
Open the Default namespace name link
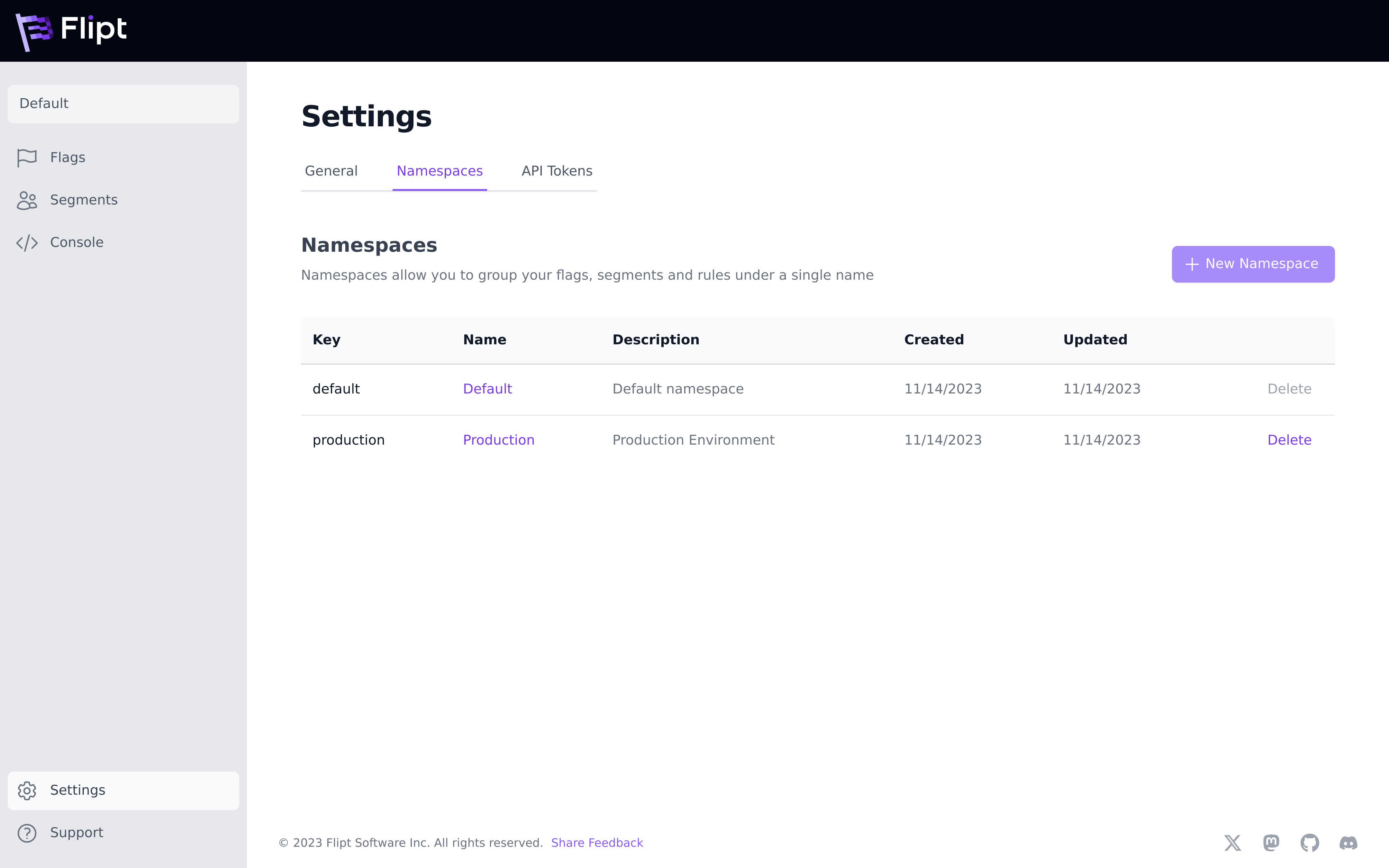point(487,389)
